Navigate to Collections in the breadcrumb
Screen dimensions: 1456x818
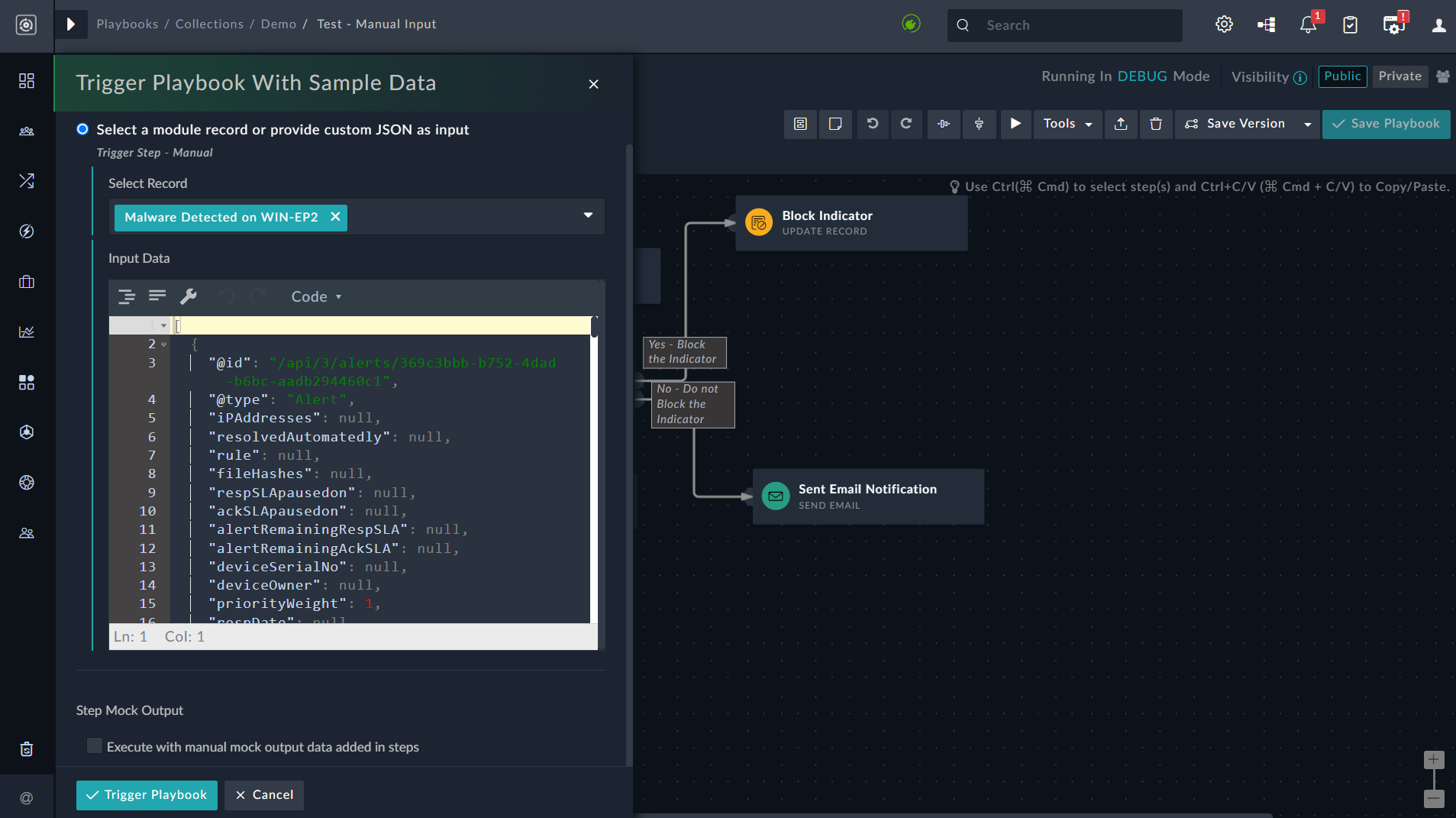[209, 24]
